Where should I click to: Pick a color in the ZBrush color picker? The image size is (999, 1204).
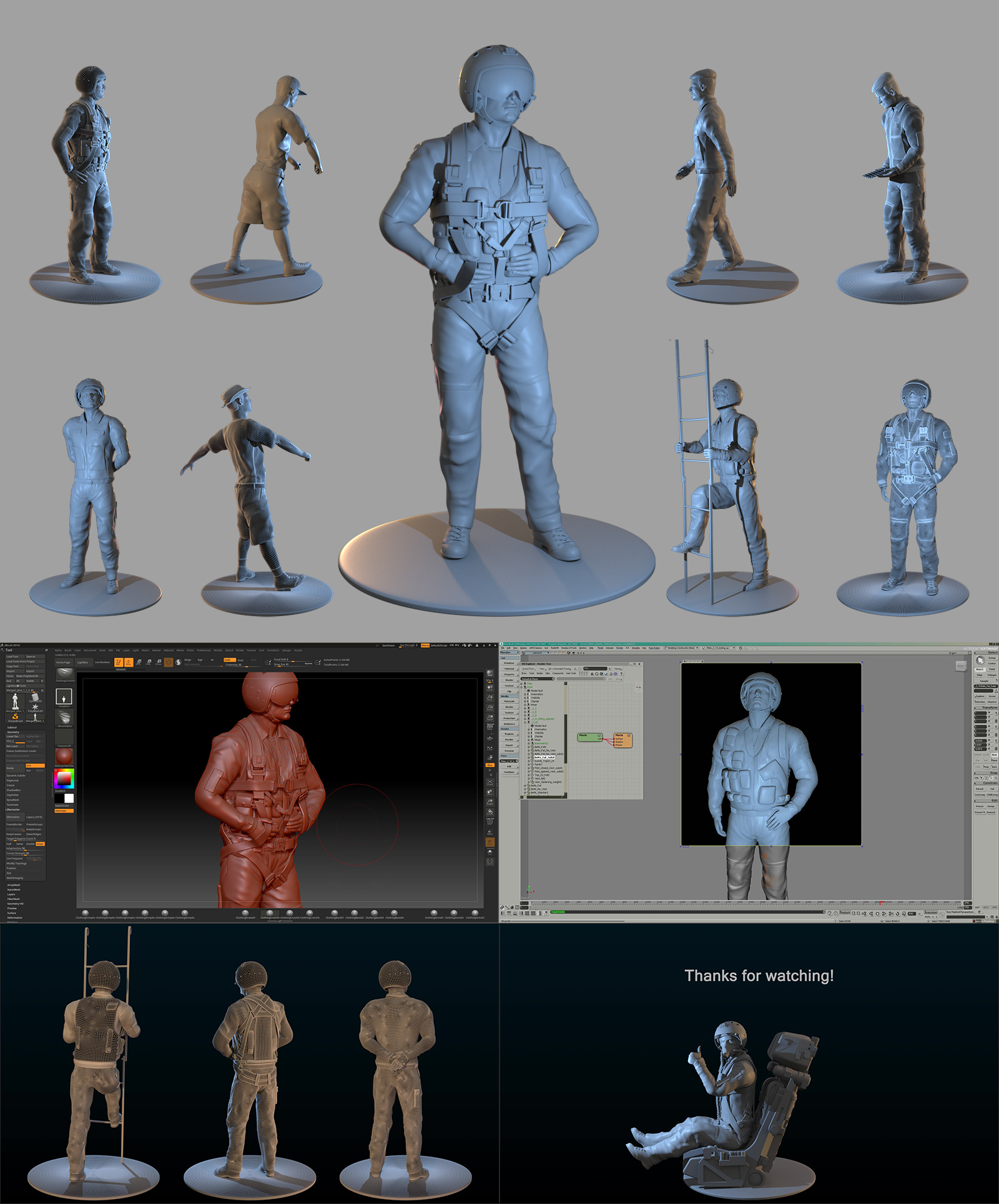(x=64, y=779)
